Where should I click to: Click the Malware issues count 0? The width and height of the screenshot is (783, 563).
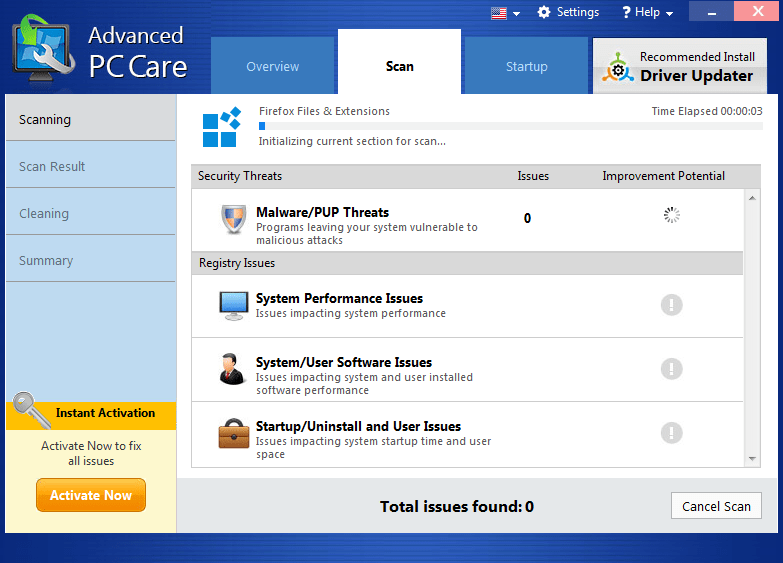(x=527, y=218)
